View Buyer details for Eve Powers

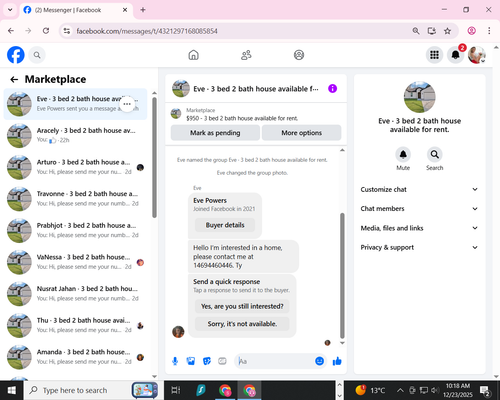(225, 225)
